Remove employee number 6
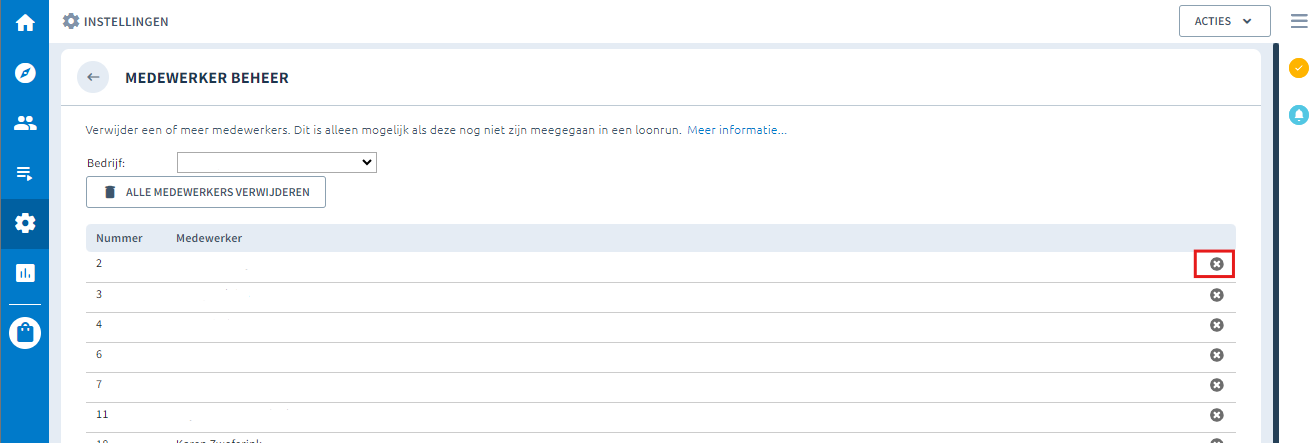The width and height of the screenshot is (1315, 443). [1217, 355]
